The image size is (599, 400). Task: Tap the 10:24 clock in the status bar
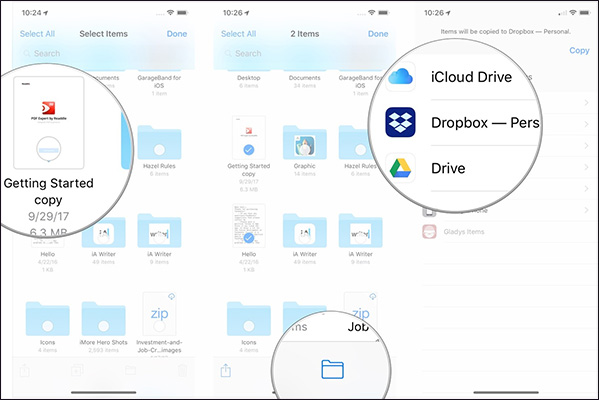[32, 13]
